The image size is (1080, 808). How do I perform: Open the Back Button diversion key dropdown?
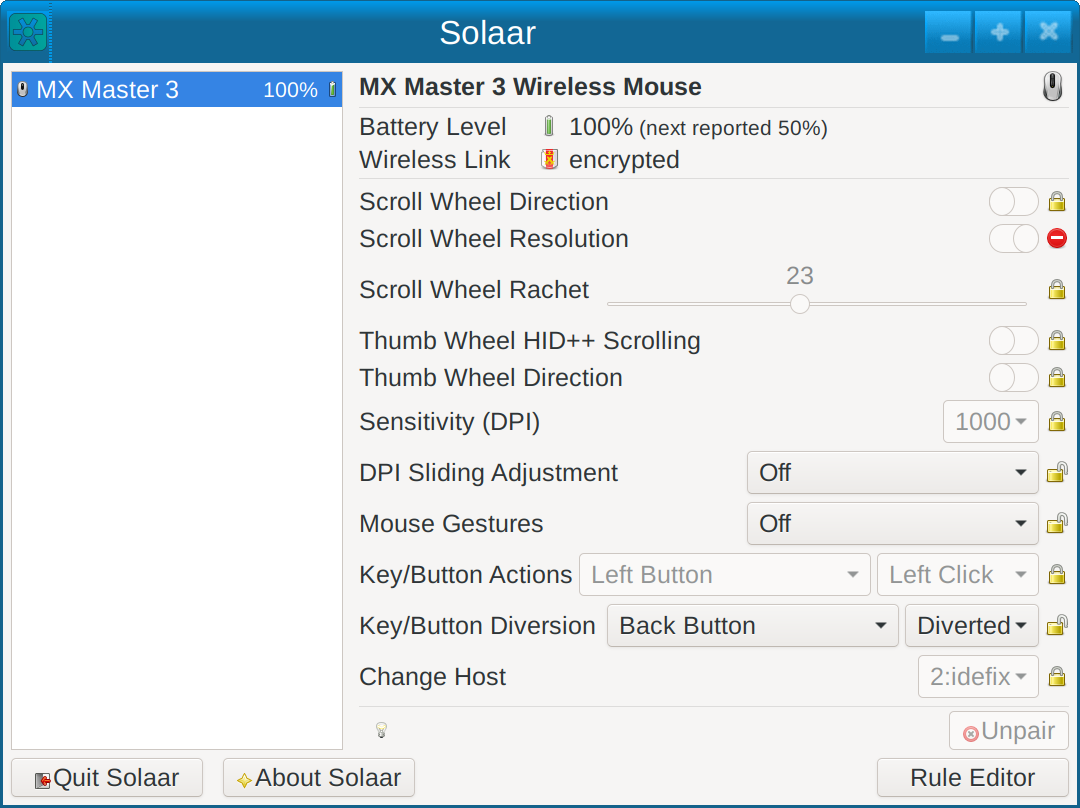click(752, 626)
